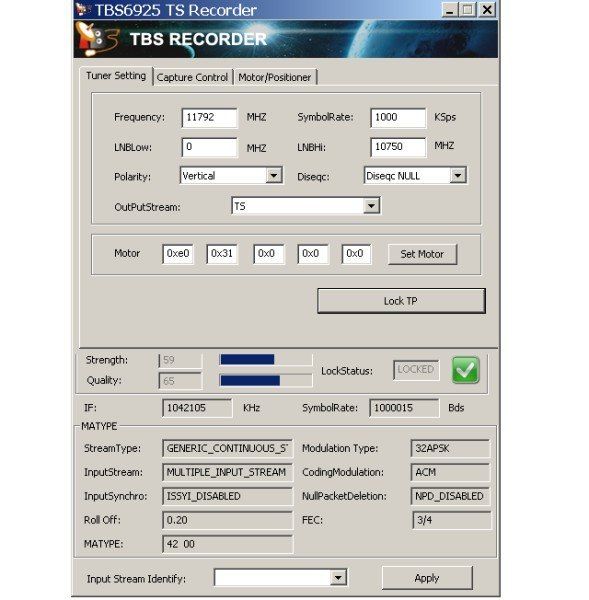Click the LNBHi 10750 field
Image resolution: width=589 pixels, height=600 pixels.
point(398,147)
